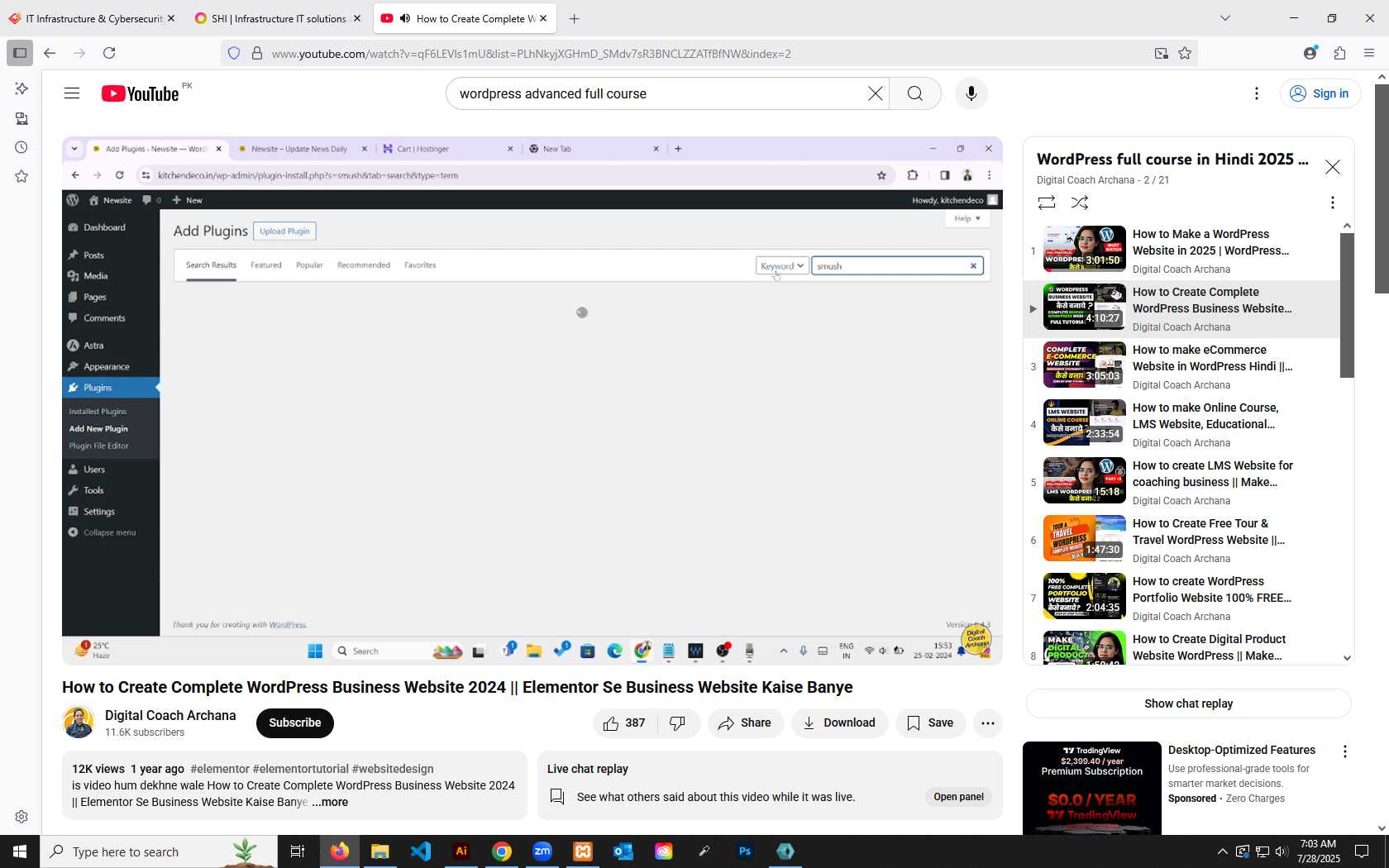Open Windows Start menu
Viewport: 1389px width, 868px height.
[x=20, y=851]
